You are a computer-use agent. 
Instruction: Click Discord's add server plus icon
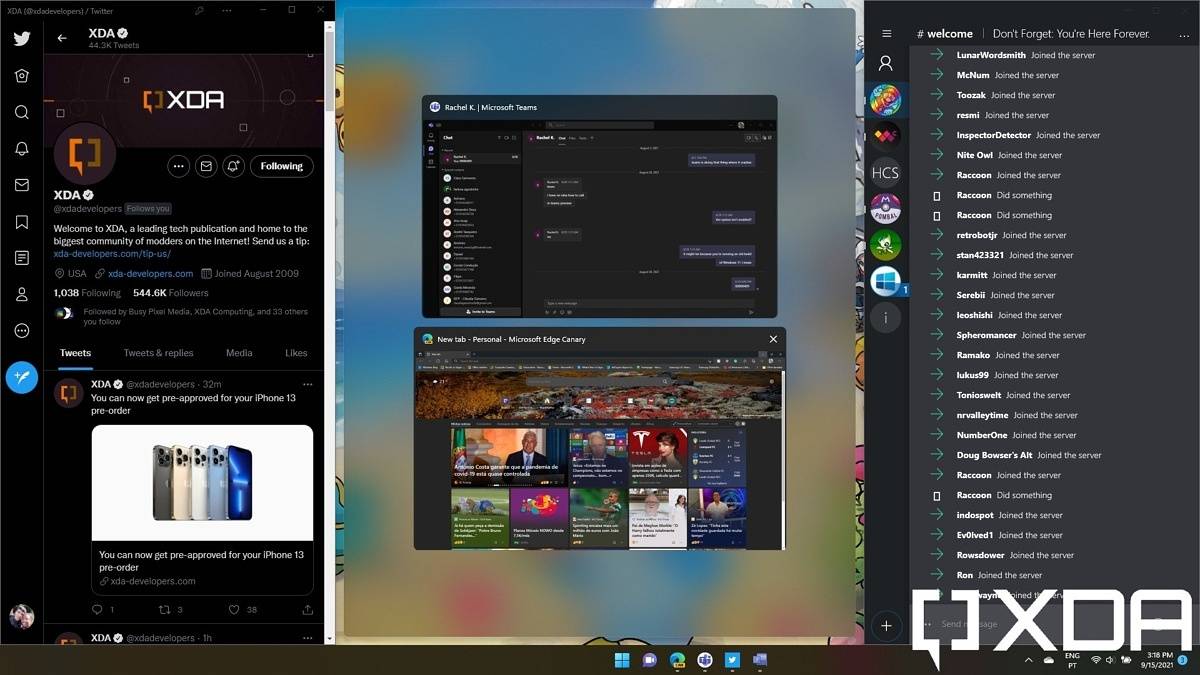coord(885,626)
